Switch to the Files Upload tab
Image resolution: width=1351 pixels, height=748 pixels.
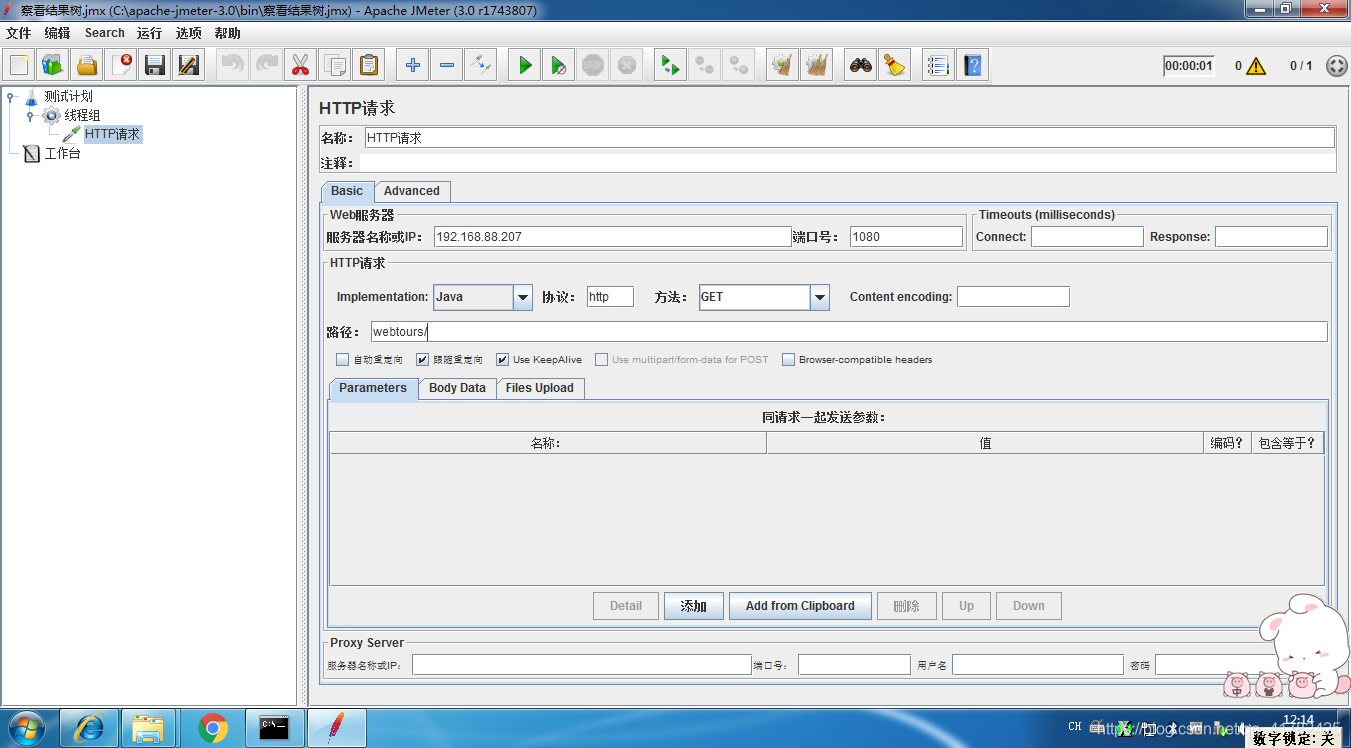[x=540, y=388]
